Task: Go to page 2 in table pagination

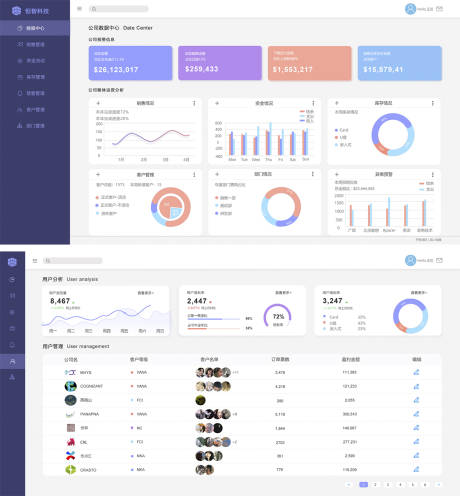Action: pos(375,484)
